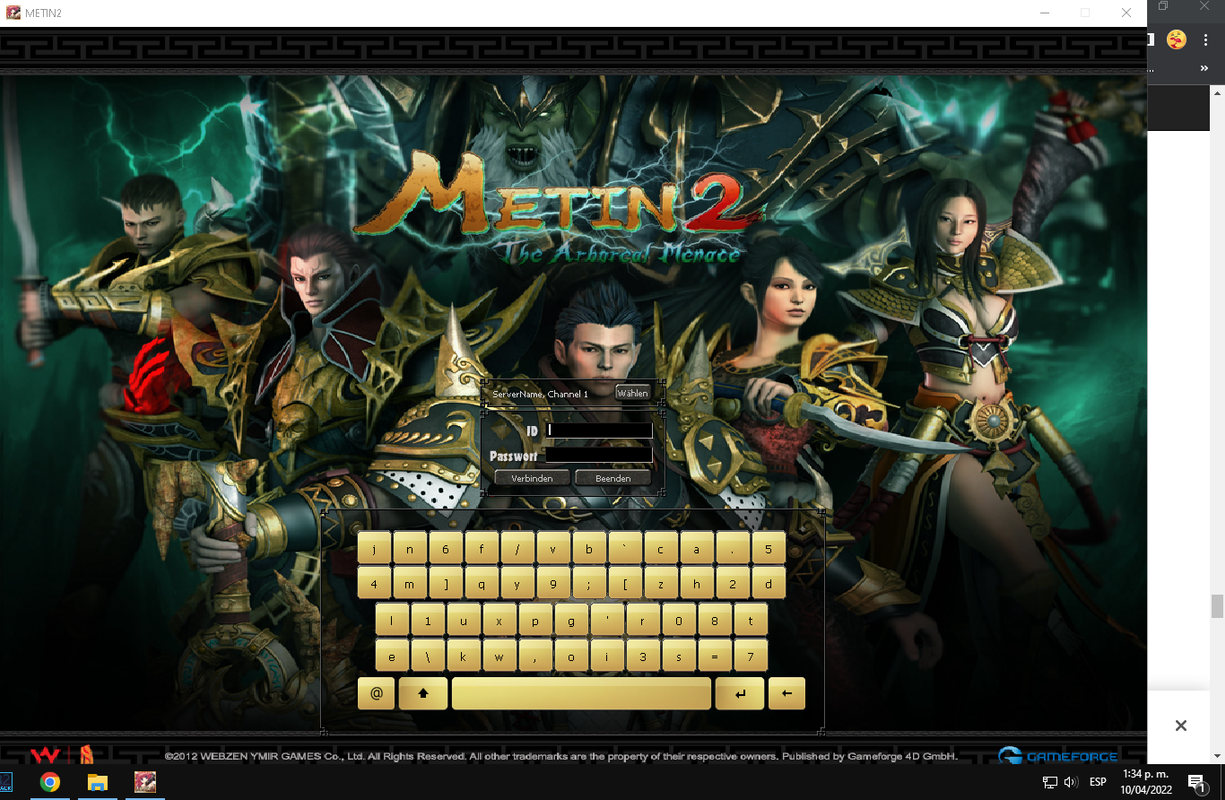Click the @ symbol key
The width and height of the screenshot is (1225, 800).
pyautogui.click(x=376, y=693)
